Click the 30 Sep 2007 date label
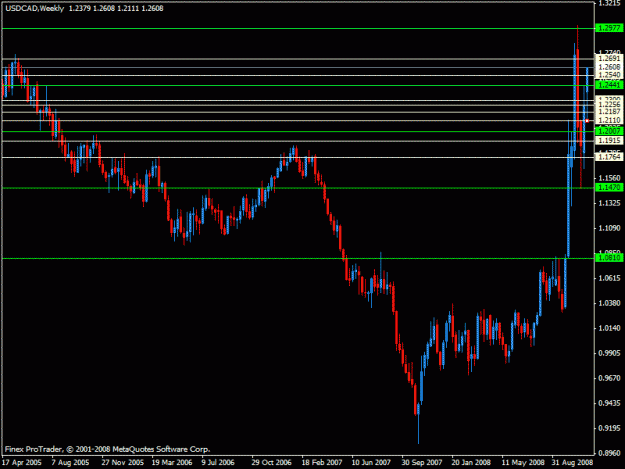625x469 pixels. [x=422, y=463]
